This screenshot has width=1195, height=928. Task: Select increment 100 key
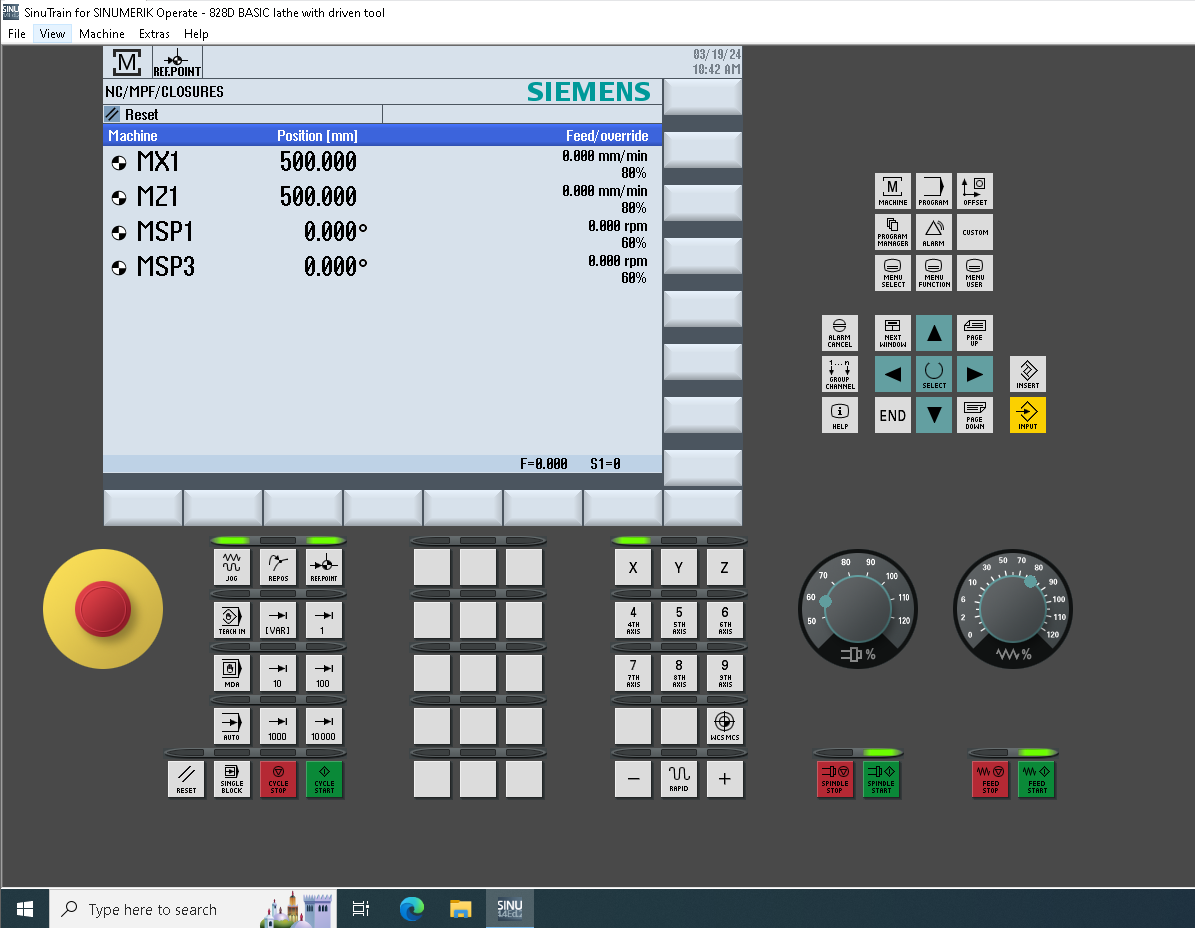pyautogui.click(x=324, y=673)
